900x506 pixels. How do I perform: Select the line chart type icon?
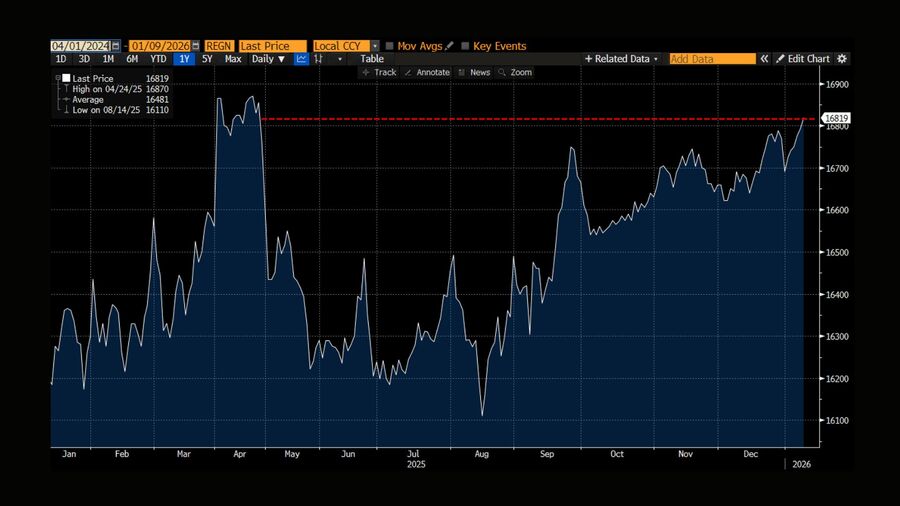click(x=300, y=59)
